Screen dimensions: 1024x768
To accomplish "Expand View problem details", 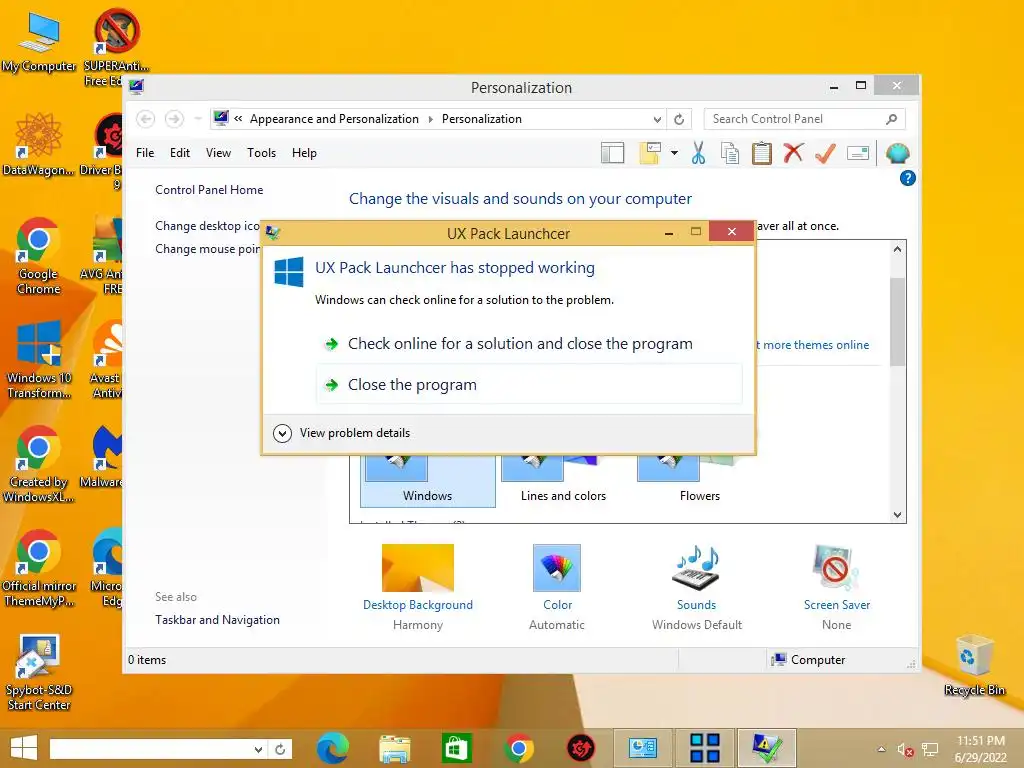I will tap(342, 433).
